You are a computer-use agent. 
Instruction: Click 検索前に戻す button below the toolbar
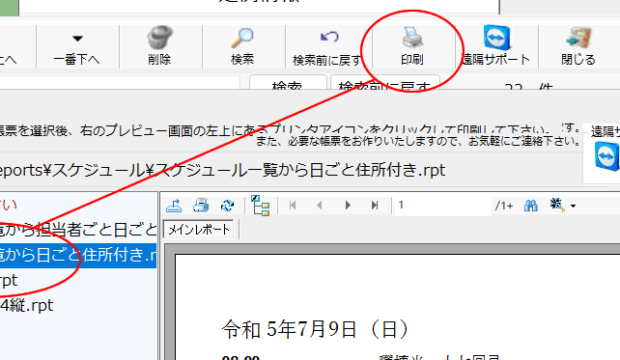(385, 83)
